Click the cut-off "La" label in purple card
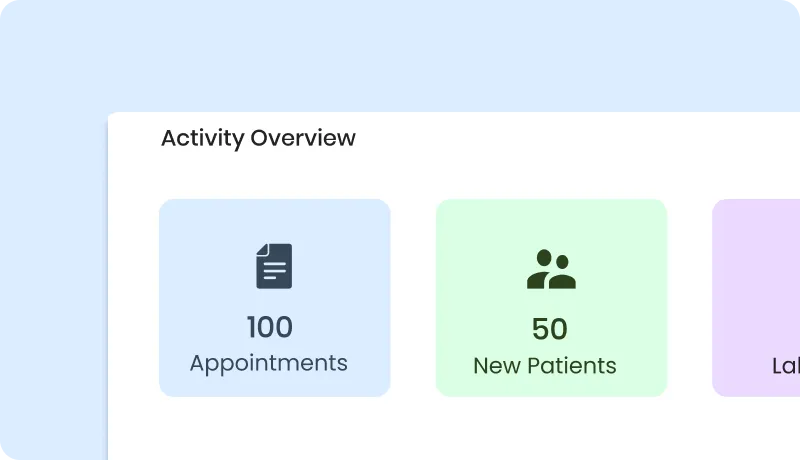 [x=784, y=366]
